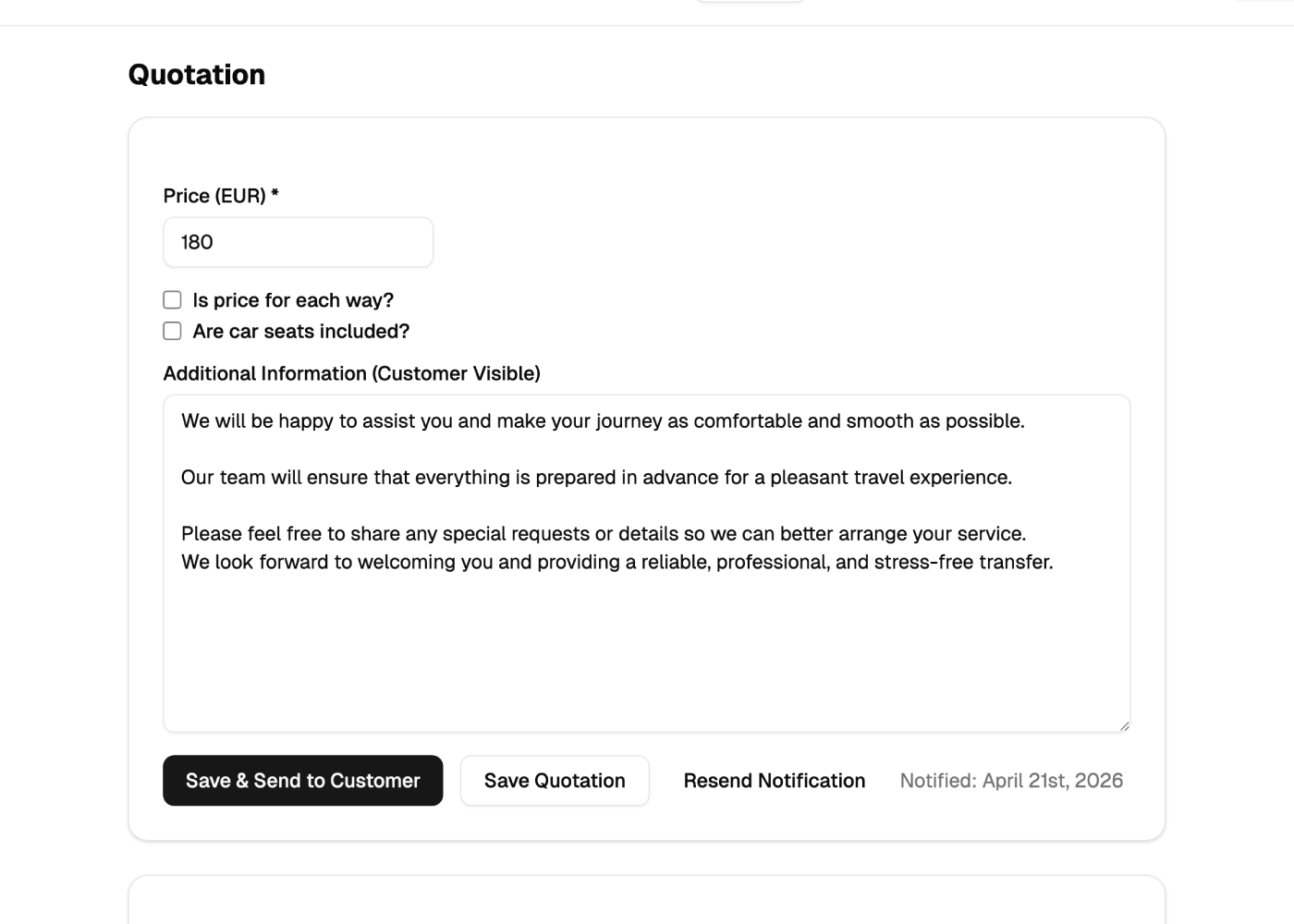Click the 'Is price for each way?' label text
The width and height of the screenshot is (1294, 924).
pyautogui.click(x=292, y=299)
